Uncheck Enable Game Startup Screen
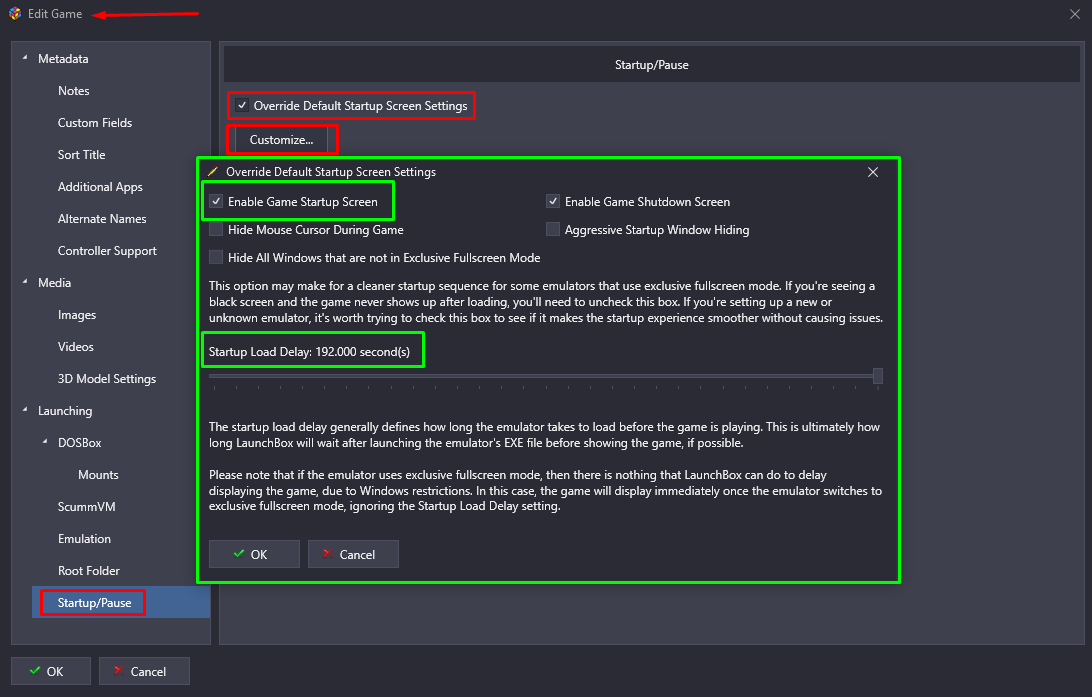This screenshot has height=697, width=1092. [x=216, y=202]
